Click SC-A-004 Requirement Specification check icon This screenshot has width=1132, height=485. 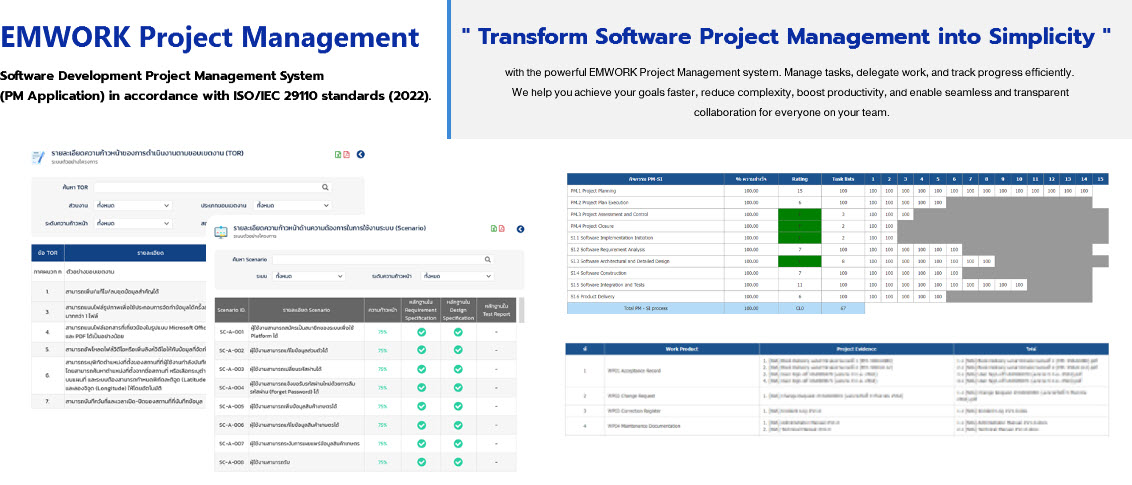422,387
